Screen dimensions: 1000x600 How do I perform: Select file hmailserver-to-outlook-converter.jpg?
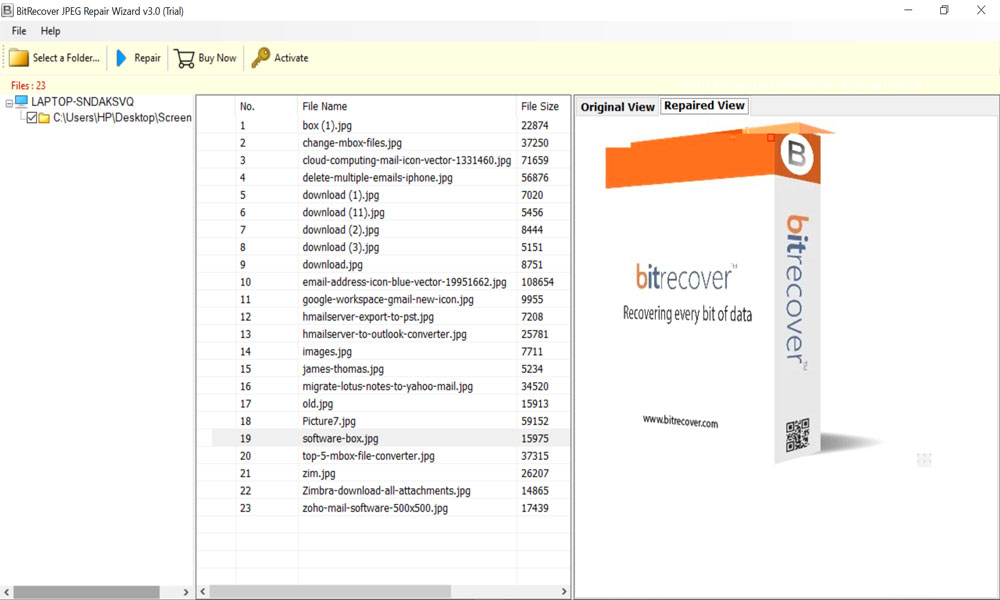tap(385, 334)
